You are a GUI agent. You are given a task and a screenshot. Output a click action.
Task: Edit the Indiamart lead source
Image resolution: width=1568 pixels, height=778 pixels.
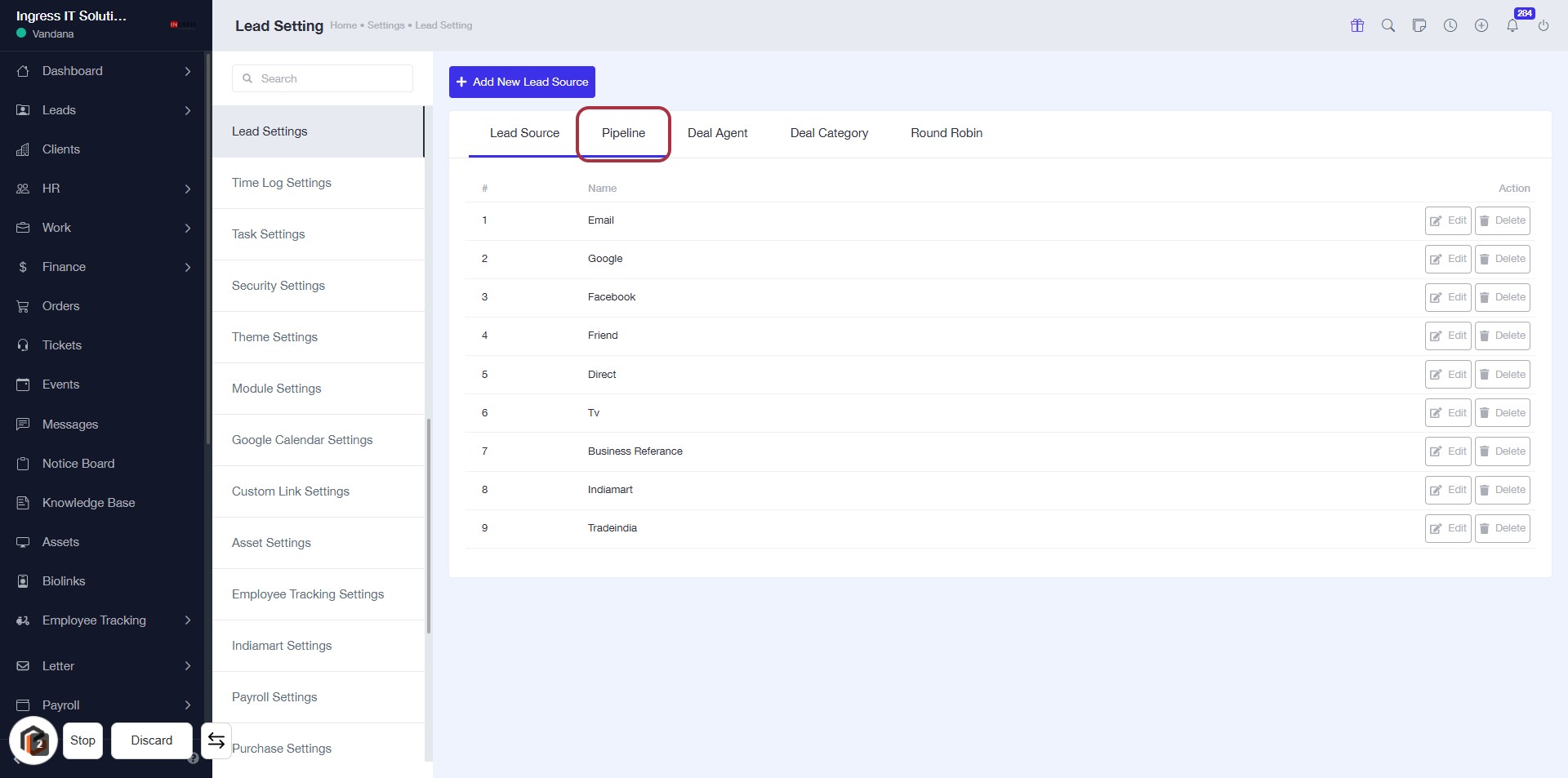point(1448,490)
